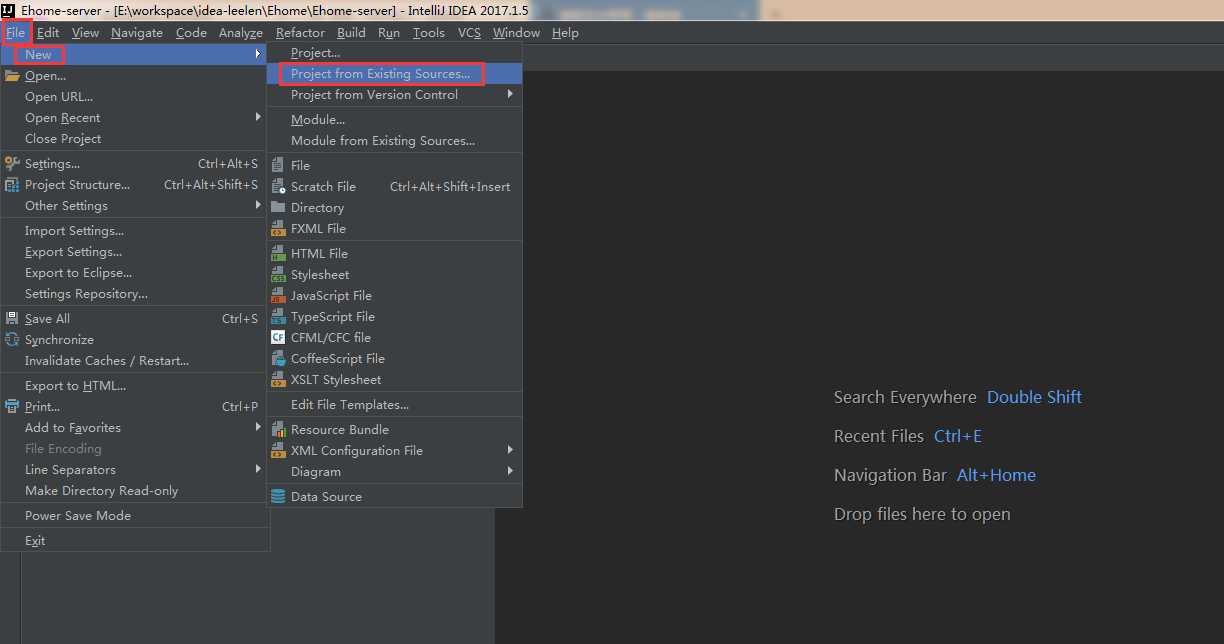This screenshot has height=644, width=1224.
Task: Click the Stylesheet CSS icon
Action: tap(278, 275)
